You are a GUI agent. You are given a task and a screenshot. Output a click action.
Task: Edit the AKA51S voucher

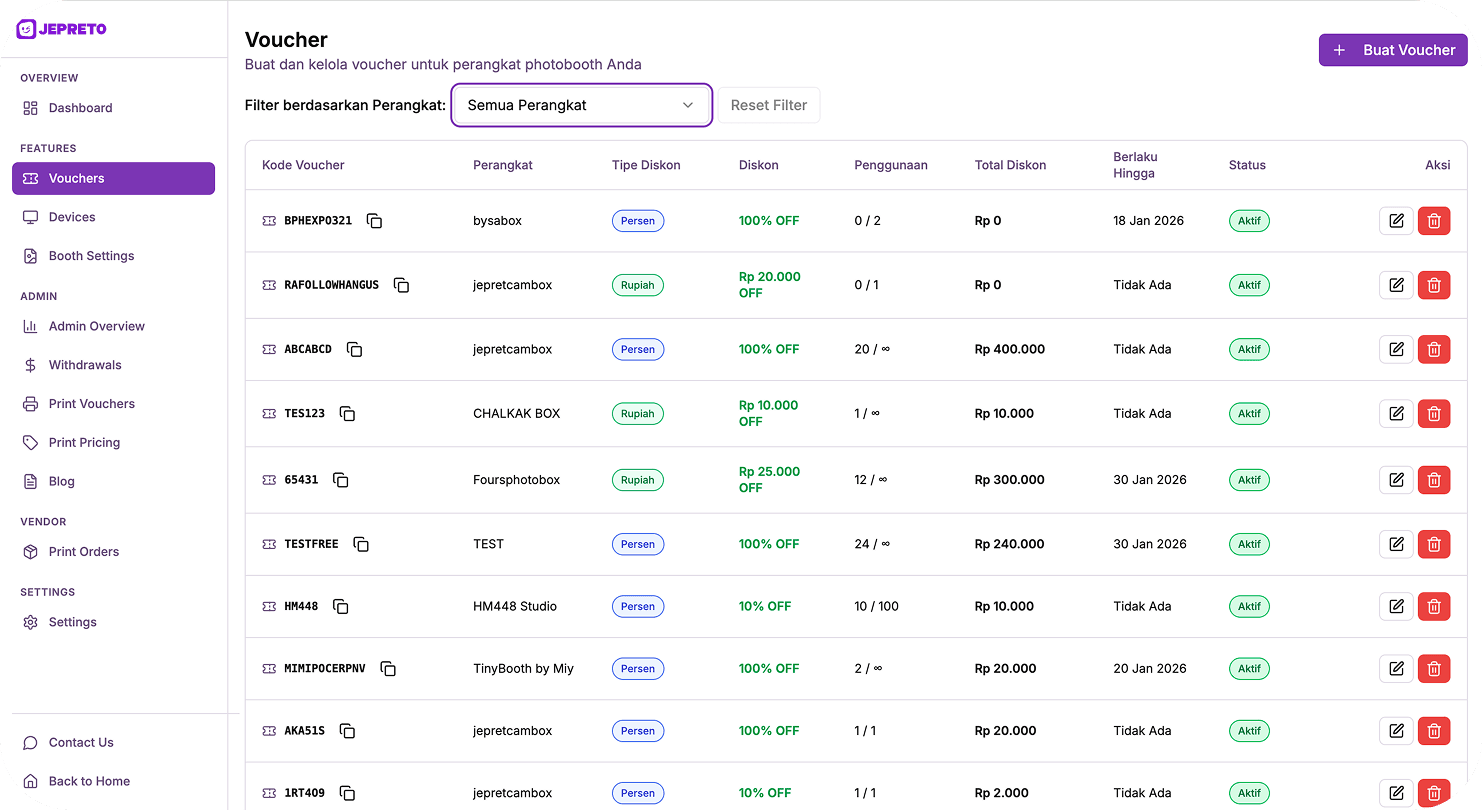click(x=1396, y=731)
